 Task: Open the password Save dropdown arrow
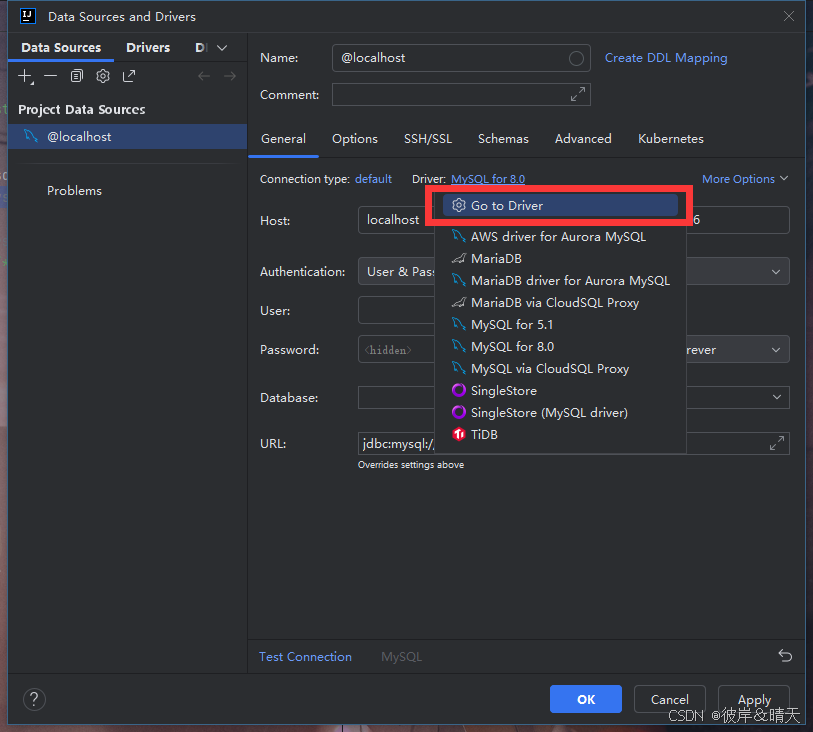776,350
